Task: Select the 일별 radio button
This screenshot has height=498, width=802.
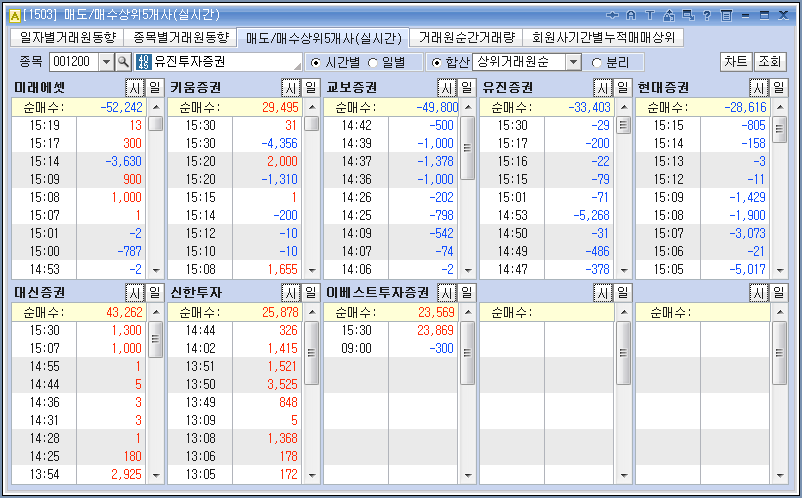Action: tap(373, 62)
